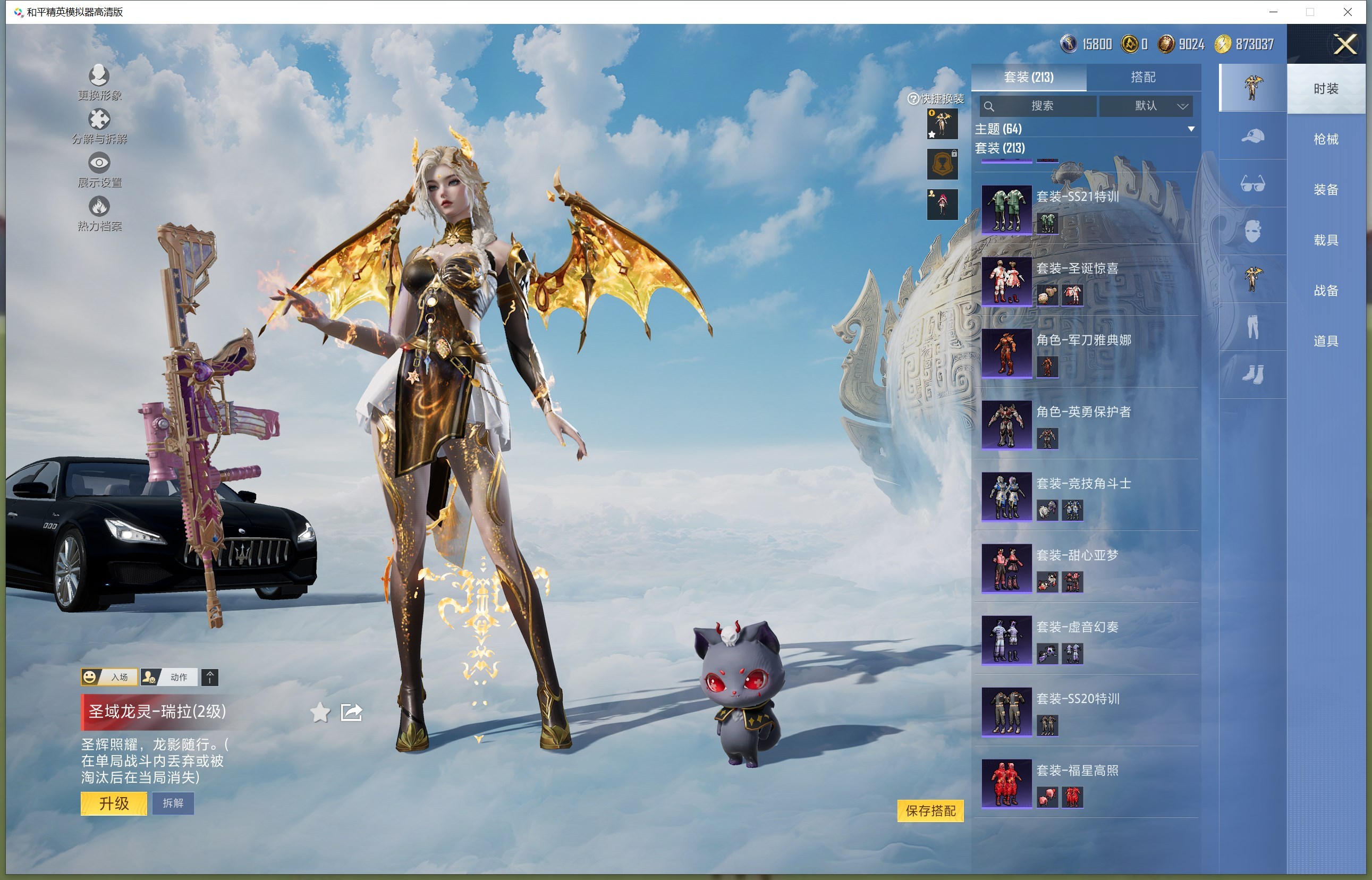1372x880 pixels.
Task: Switch to the 搭配 tab
Action: coord(1143,77)
